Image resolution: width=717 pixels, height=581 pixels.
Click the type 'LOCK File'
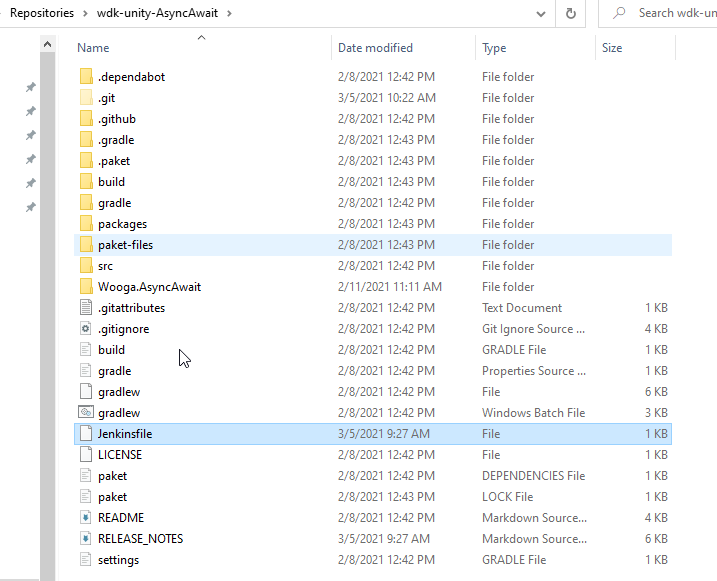click(508, 497)
